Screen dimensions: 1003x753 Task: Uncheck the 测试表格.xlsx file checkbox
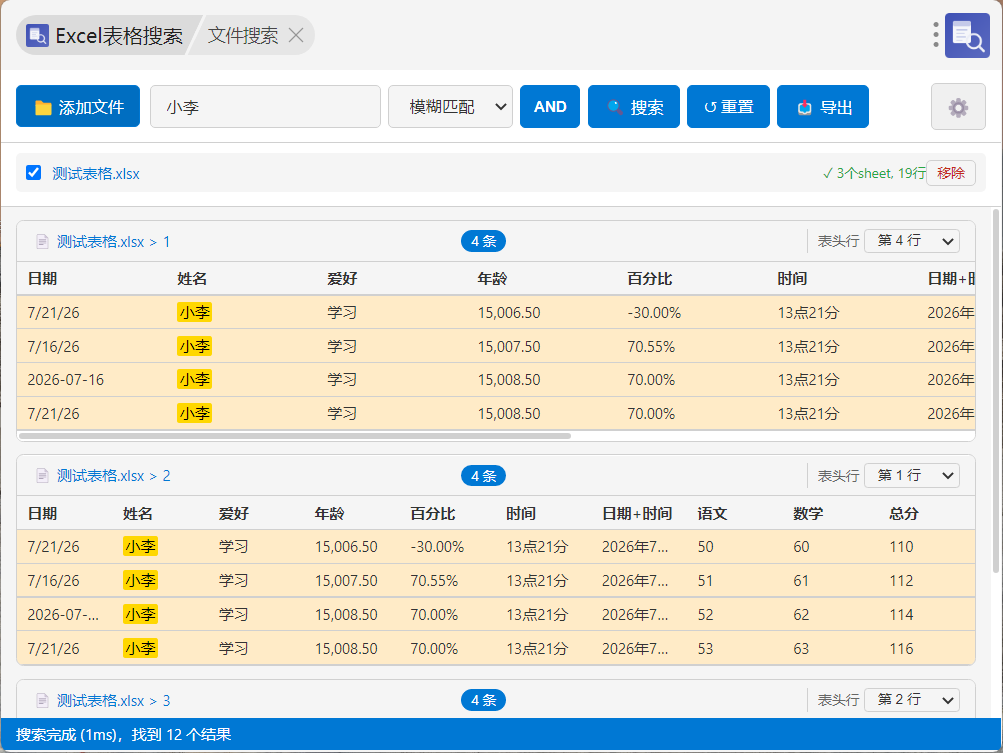[34, 173]
